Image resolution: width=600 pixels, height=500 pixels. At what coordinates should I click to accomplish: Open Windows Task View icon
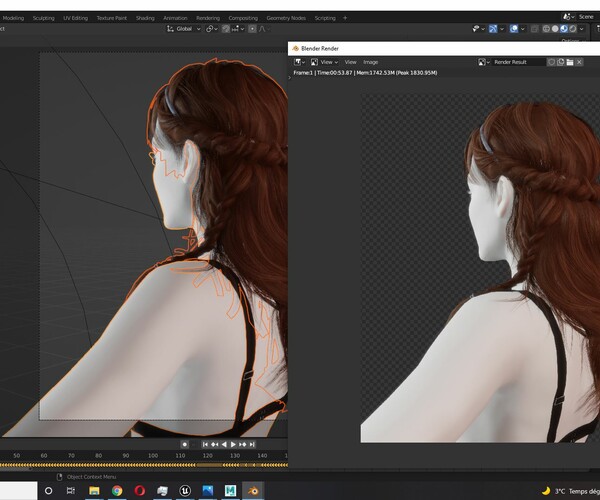pyautogui.click(x=71, y=491)
